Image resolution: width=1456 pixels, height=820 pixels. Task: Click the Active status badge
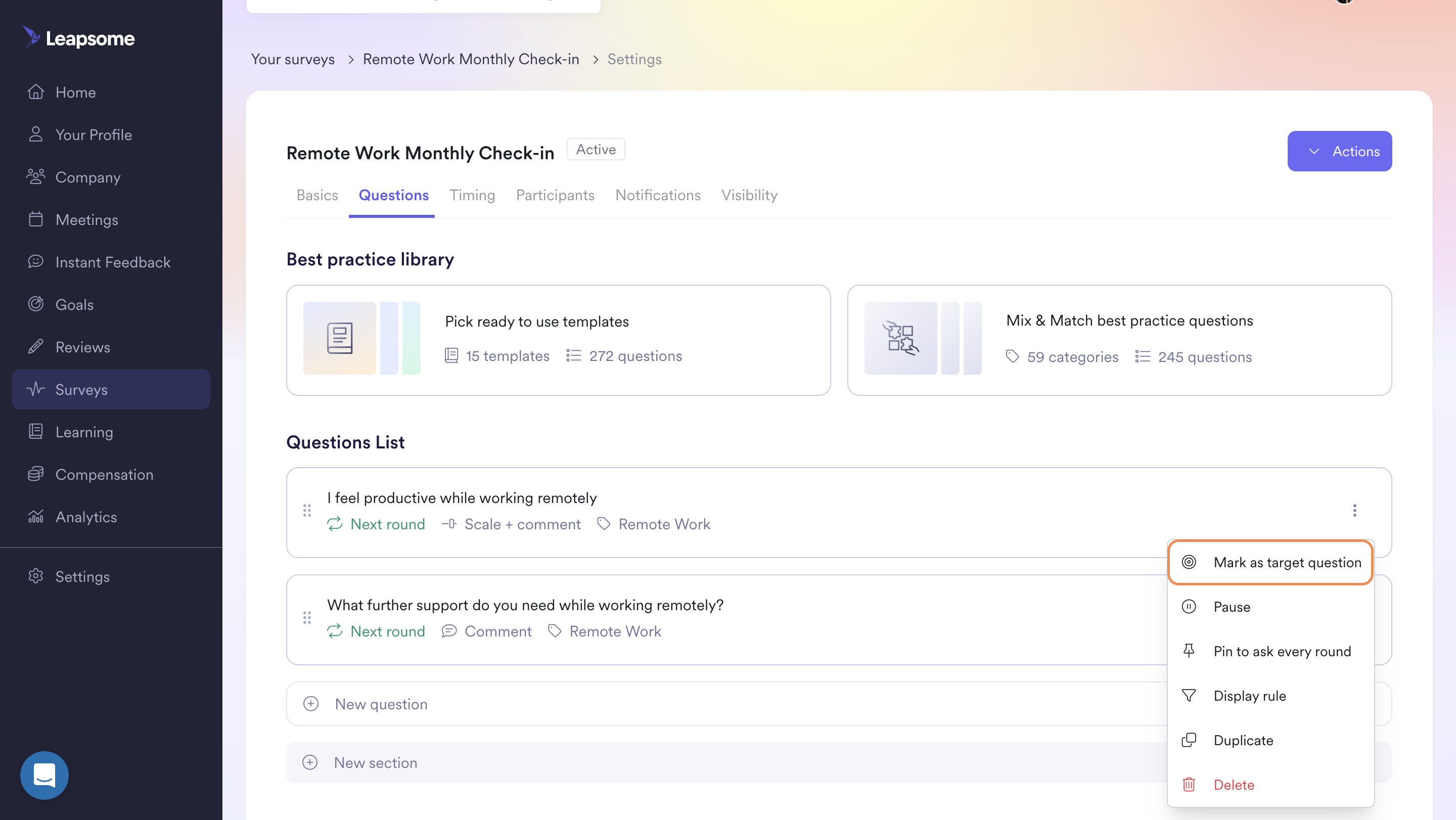click(x=596, y=149)
